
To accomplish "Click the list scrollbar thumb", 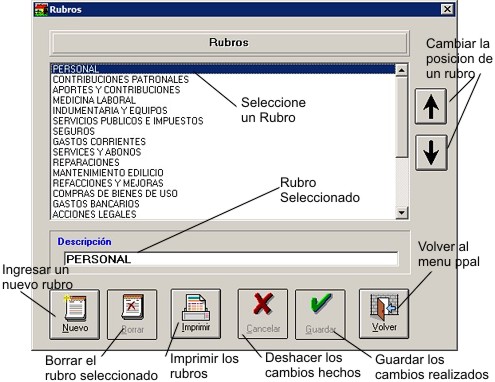I will point(402,117).
